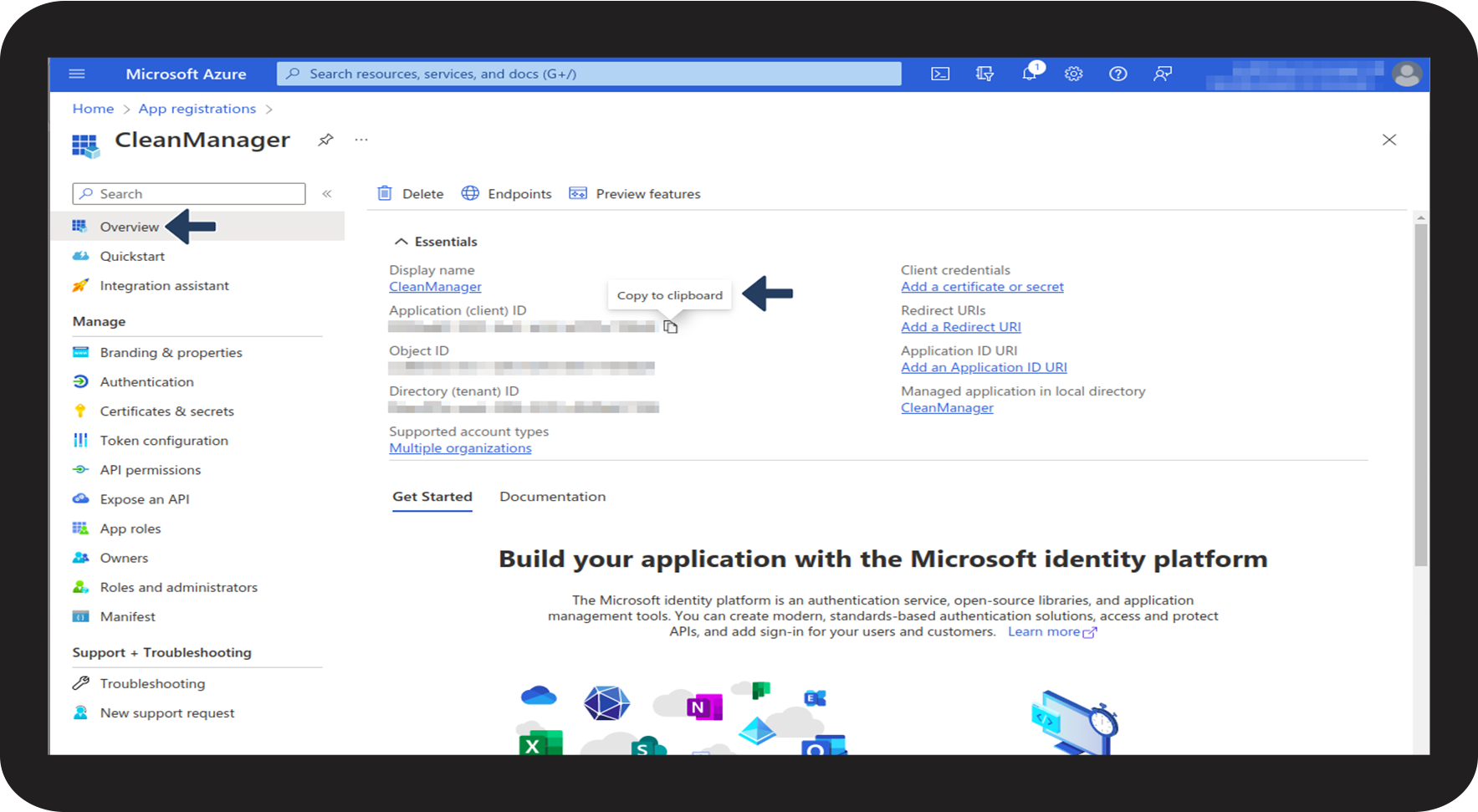The width and height of the screenshot is (1478, 812).
Task: Select Certificates & secrets menu item
Action: 166,411
